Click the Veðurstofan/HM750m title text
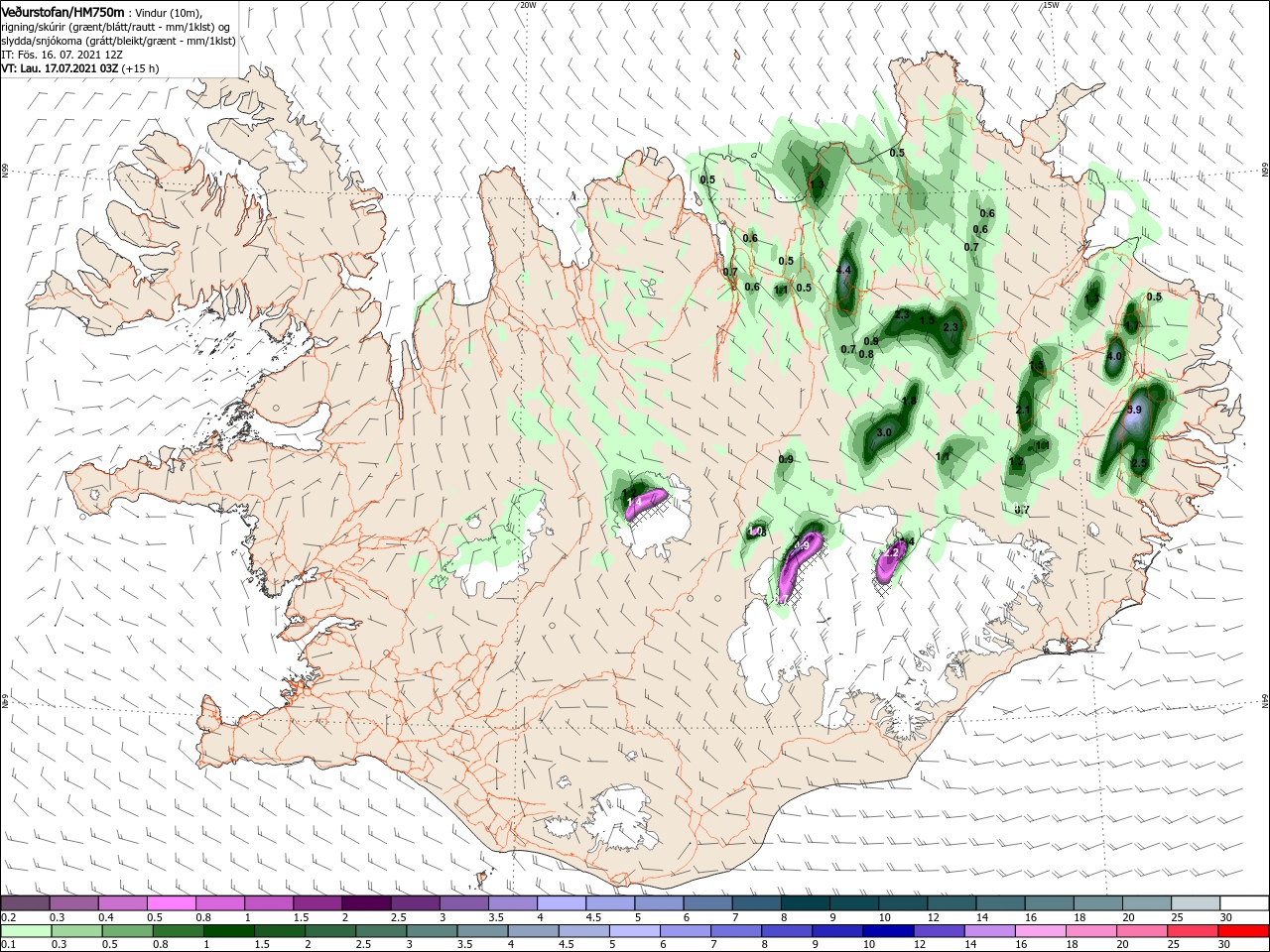This screenshot has height=952, width=1270. tap(63, 12)
